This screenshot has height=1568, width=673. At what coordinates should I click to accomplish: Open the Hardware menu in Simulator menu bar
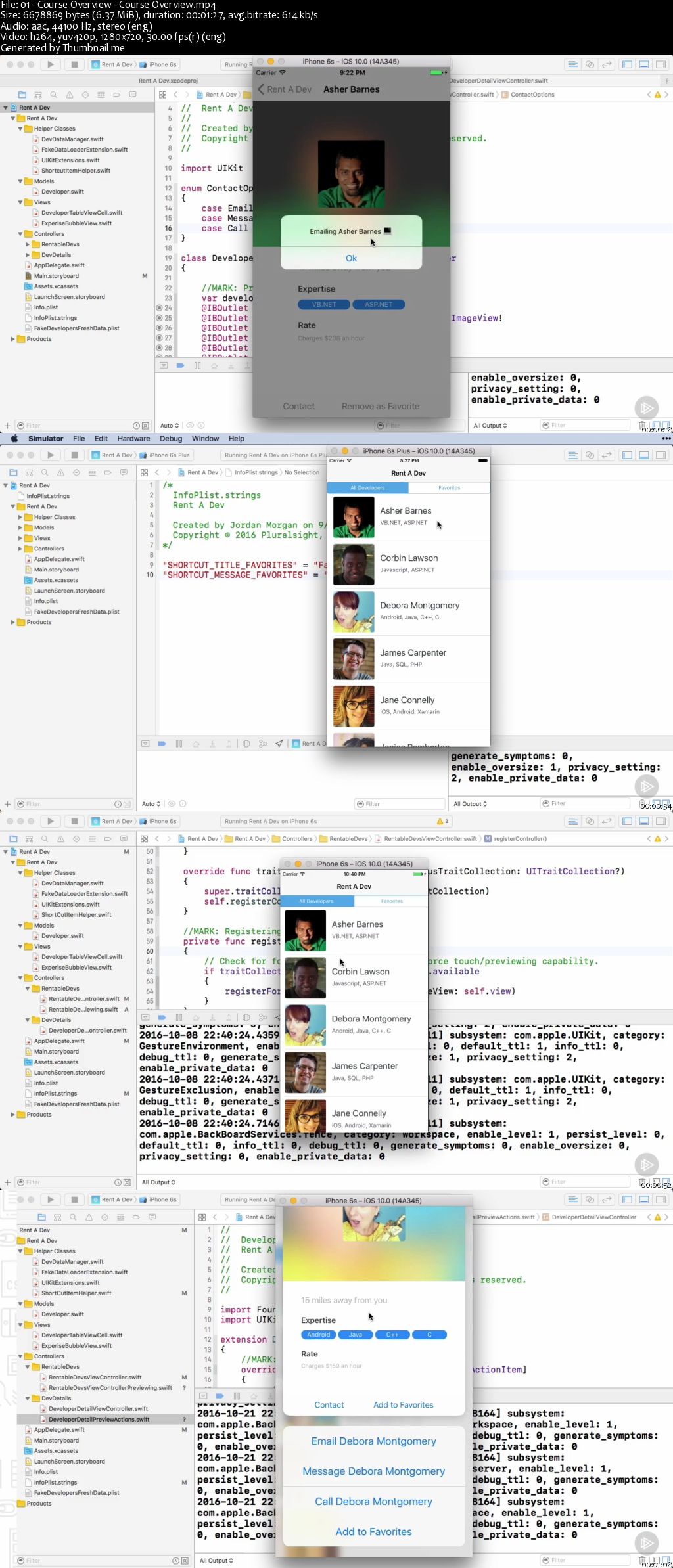pyautogui.click(x=133, y=439)
